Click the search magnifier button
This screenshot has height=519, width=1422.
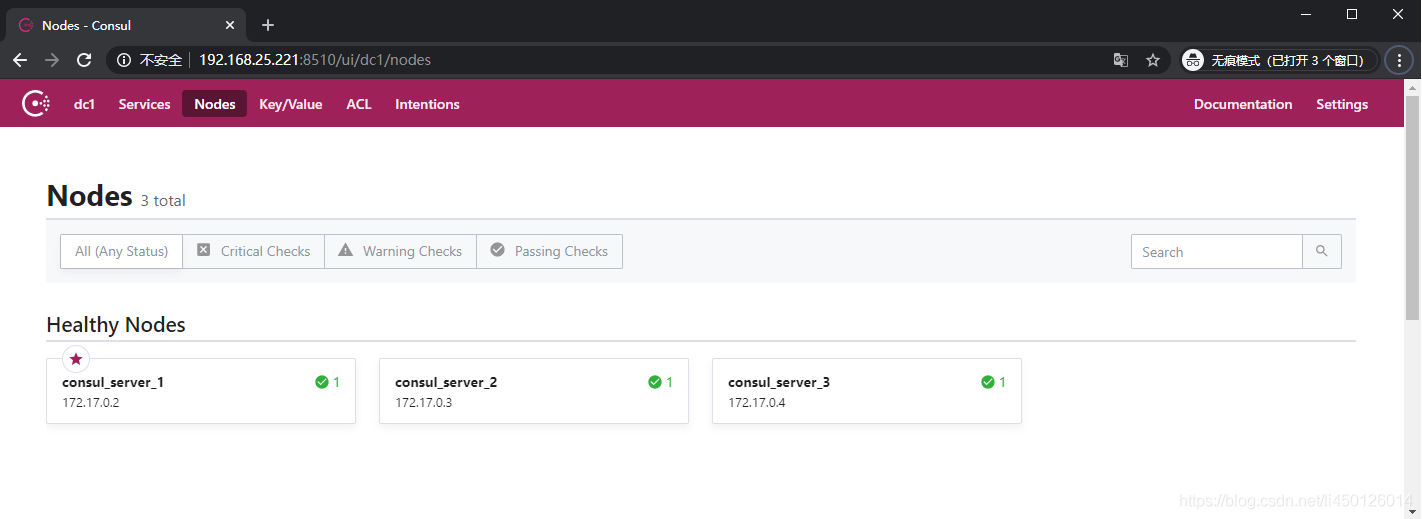click(1322, 252)
